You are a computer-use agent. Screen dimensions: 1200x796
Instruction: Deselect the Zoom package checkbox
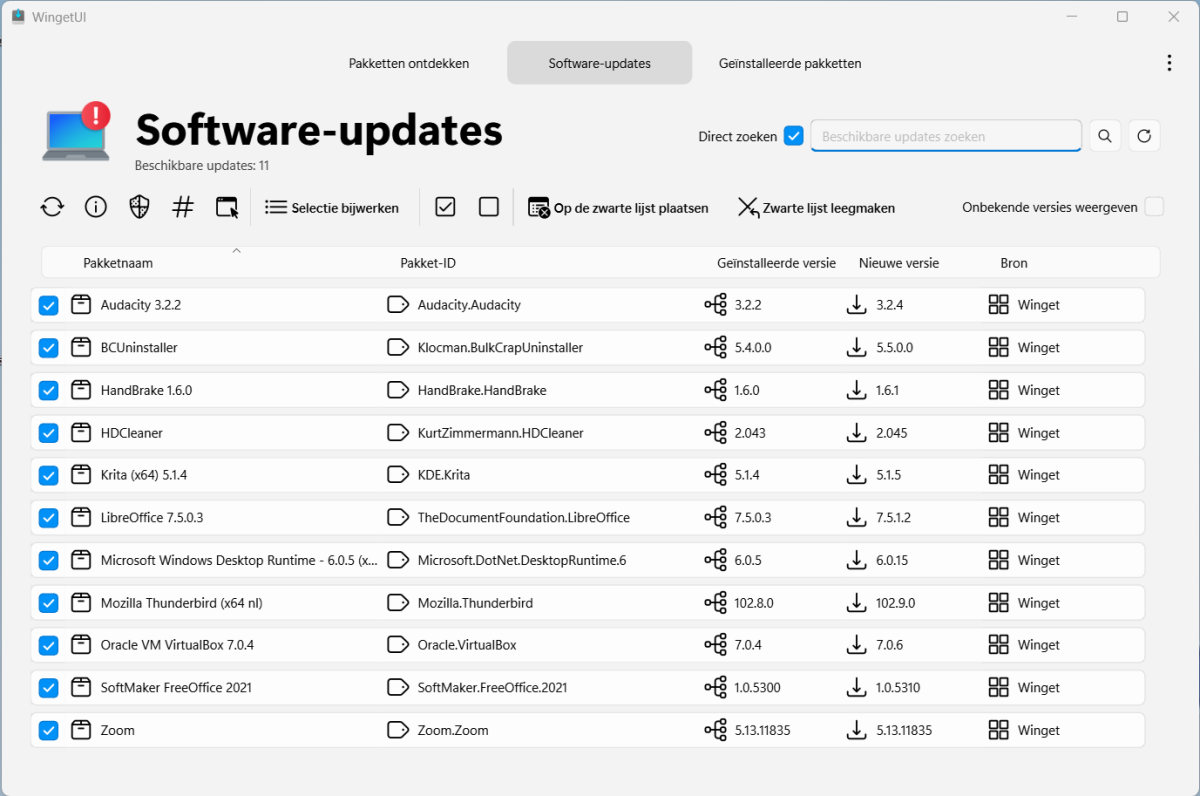[x=48, y=731]
